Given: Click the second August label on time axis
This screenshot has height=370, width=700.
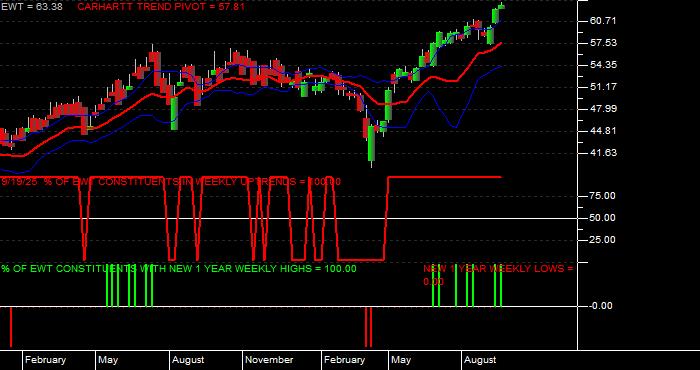Looking at the screenshot, I should click(480, 360).
